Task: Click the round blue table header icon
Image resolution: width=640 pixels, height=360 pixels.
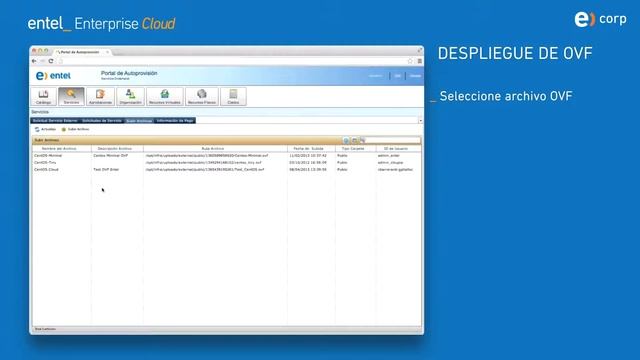Action: (346, 140)
